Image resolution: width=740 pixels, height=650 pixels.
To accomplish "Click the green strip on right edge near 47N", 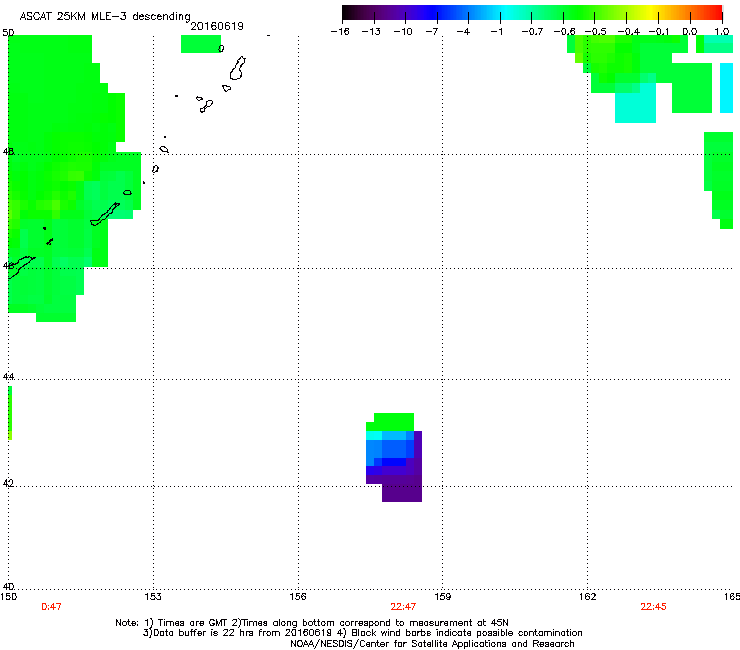I will pyautogui.click(x=720, y=179).
